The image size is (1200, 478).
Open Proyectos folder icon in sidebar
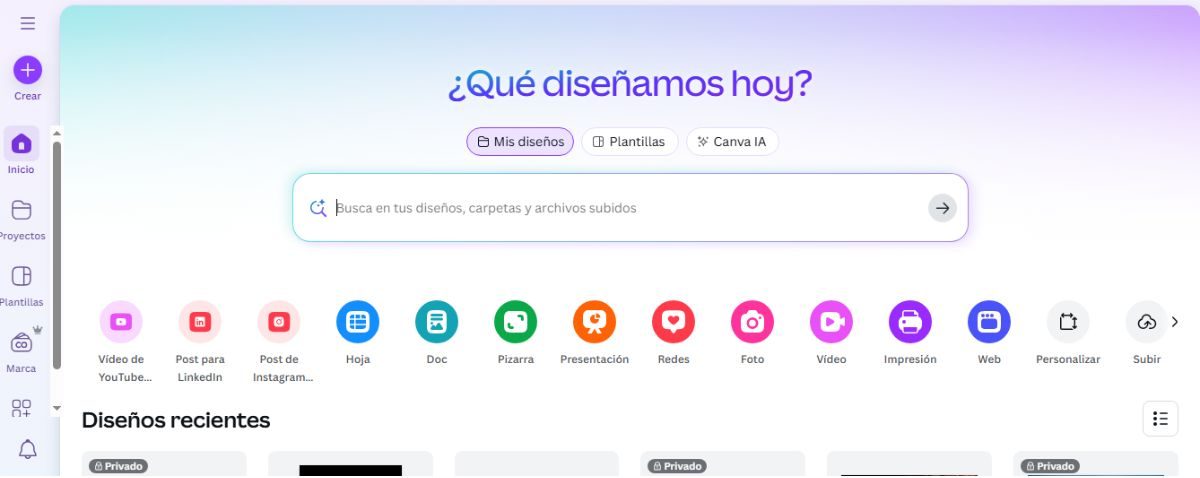[21, 210]
